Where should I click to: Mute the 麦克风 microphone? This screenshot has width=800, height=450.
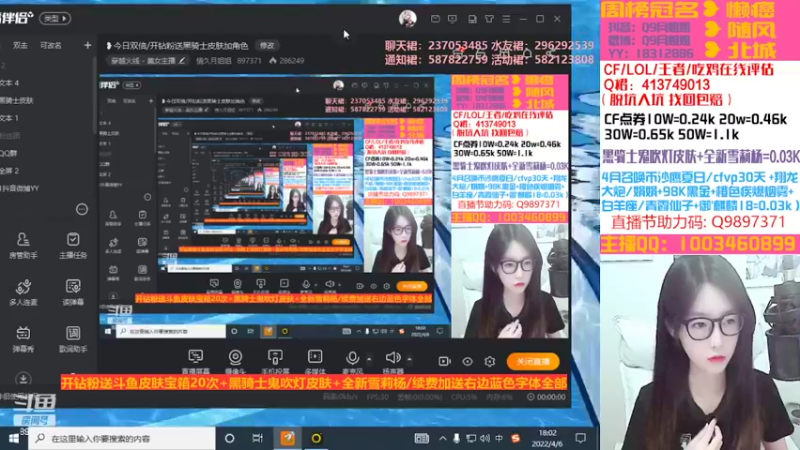(x=352, y=359)
